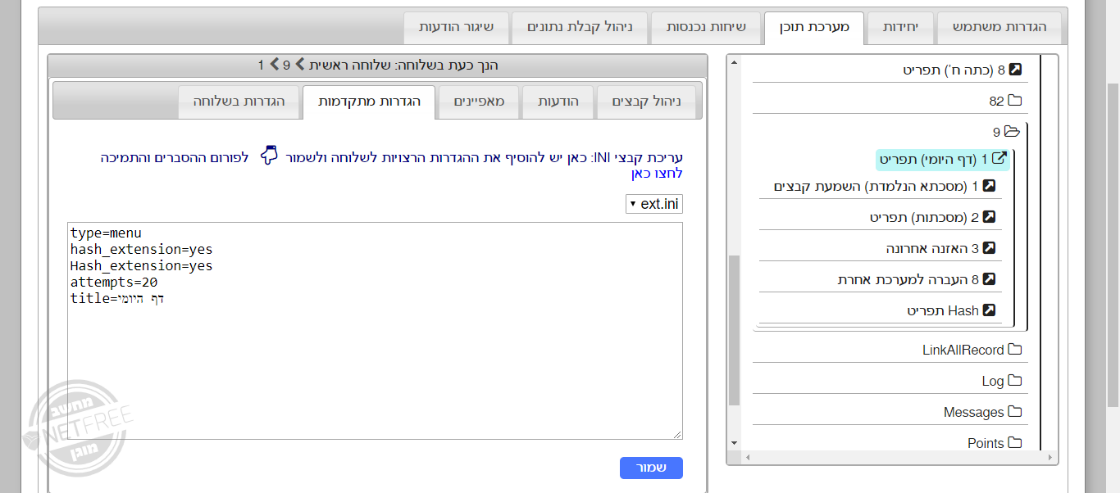
Task: Collapse the open folder icon for 9
Action: pyautogui.click(x=1012, y=131)
